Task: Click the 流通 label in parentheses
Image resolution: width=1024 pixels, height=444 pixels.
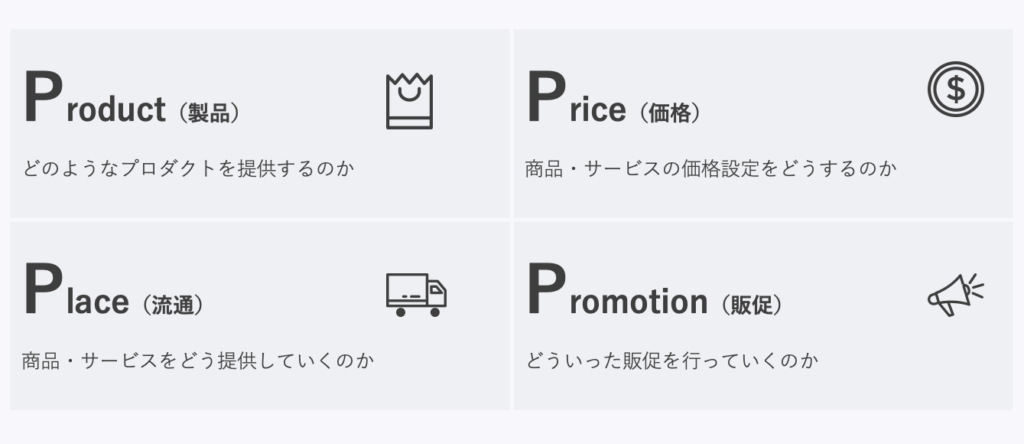Action: (x=172, y=305)
